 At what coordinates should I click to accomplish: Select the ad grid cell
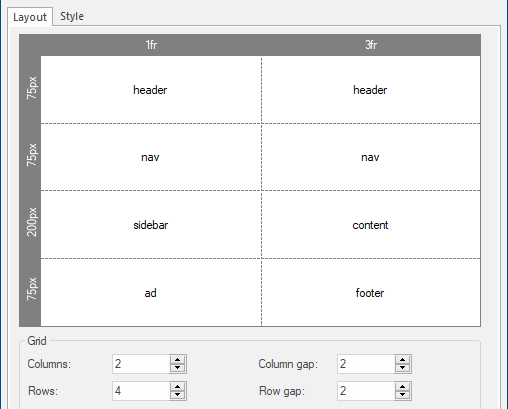coord(151,293)
